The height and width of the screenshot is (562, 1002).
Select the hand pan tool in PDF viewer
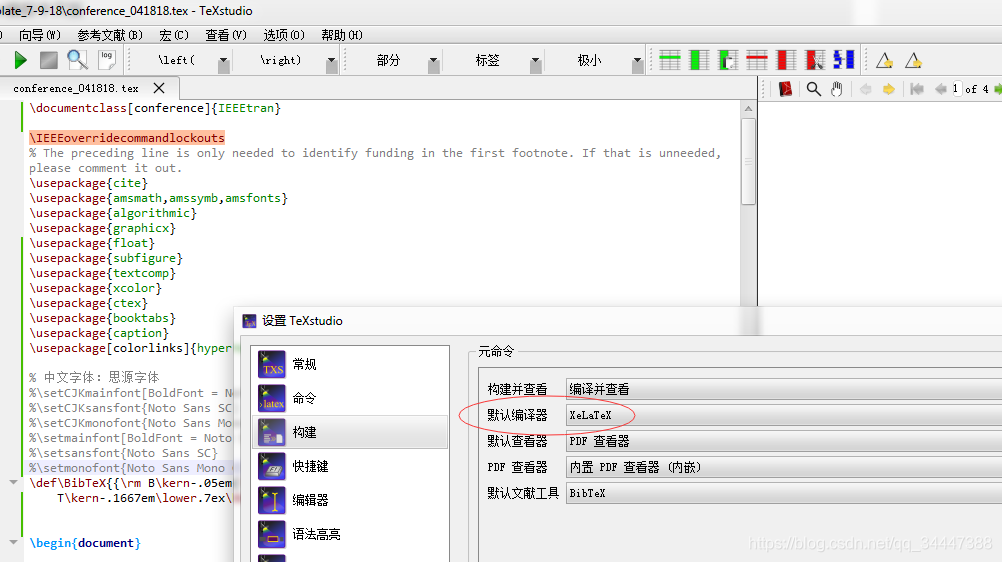tap(836, 89)
